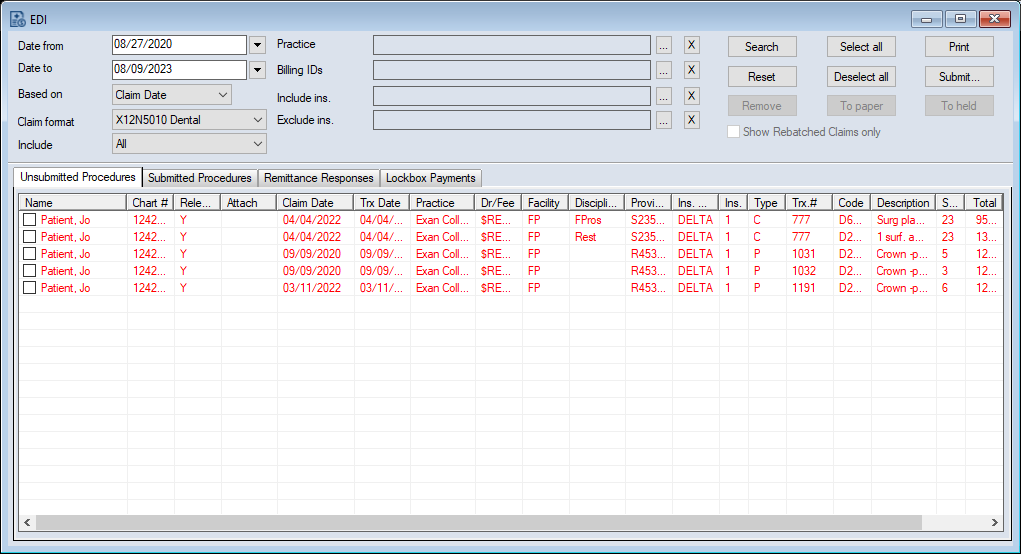Check the first Patient, Jo row checkbox

pos(30,220)
